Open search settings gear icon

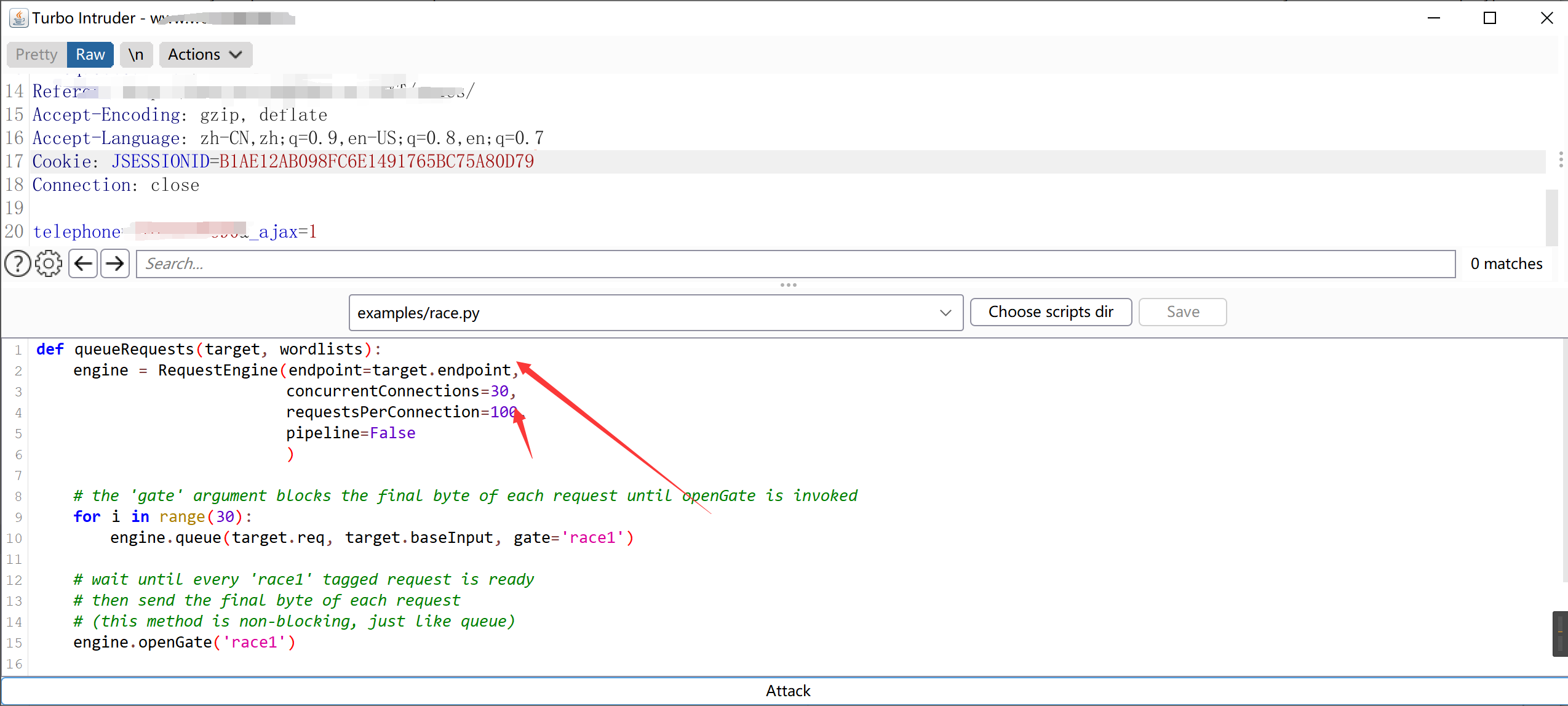coord(49,264)
